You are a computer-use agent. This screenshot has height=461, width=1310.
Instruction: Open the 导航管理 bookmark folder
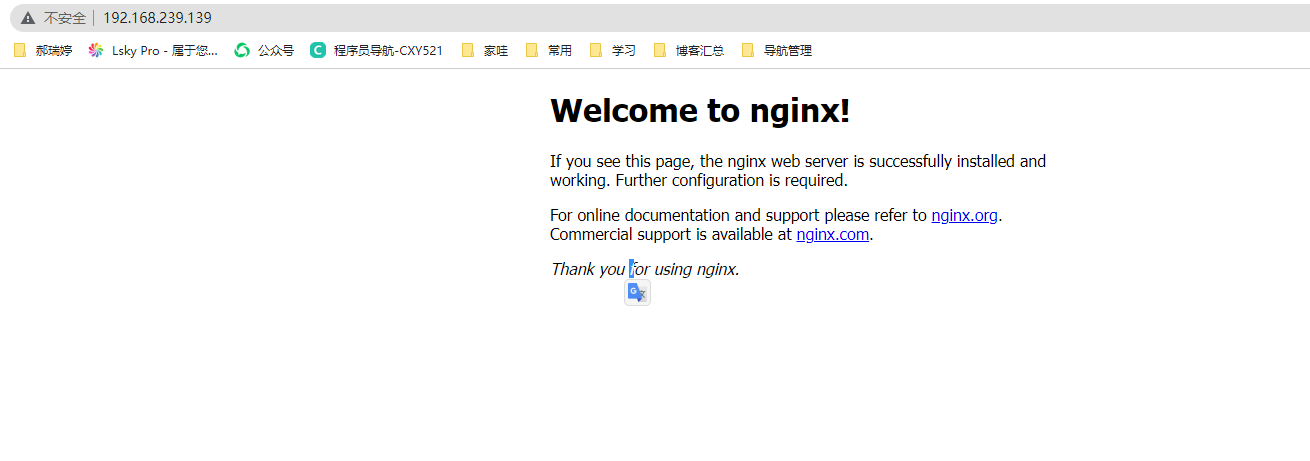point(777,50)
